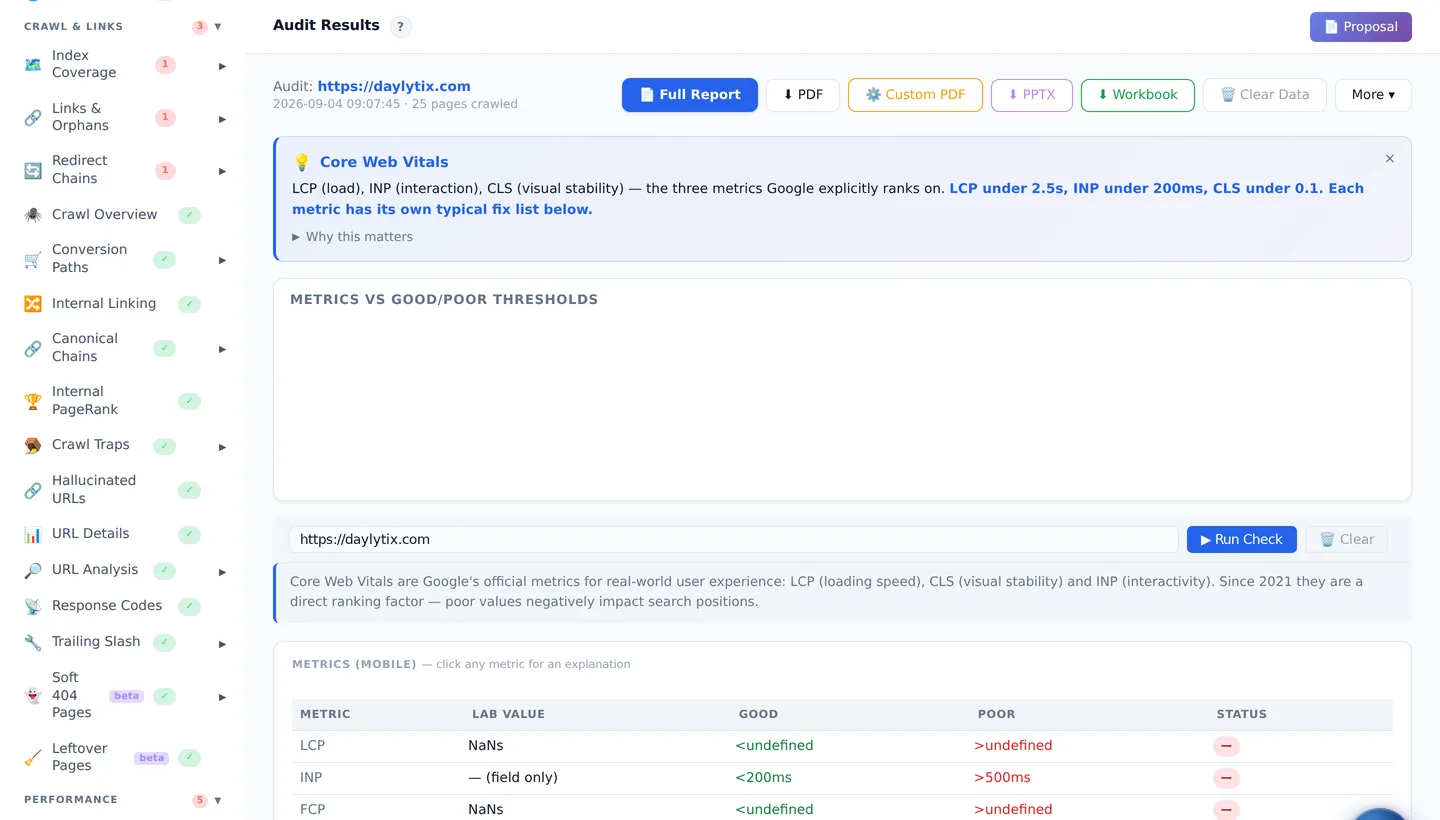Expand the Crawl Traps submenu arrow
The height and width of the screenshot is (820, 1440).
pyautogui.click(x=222, y=447)
